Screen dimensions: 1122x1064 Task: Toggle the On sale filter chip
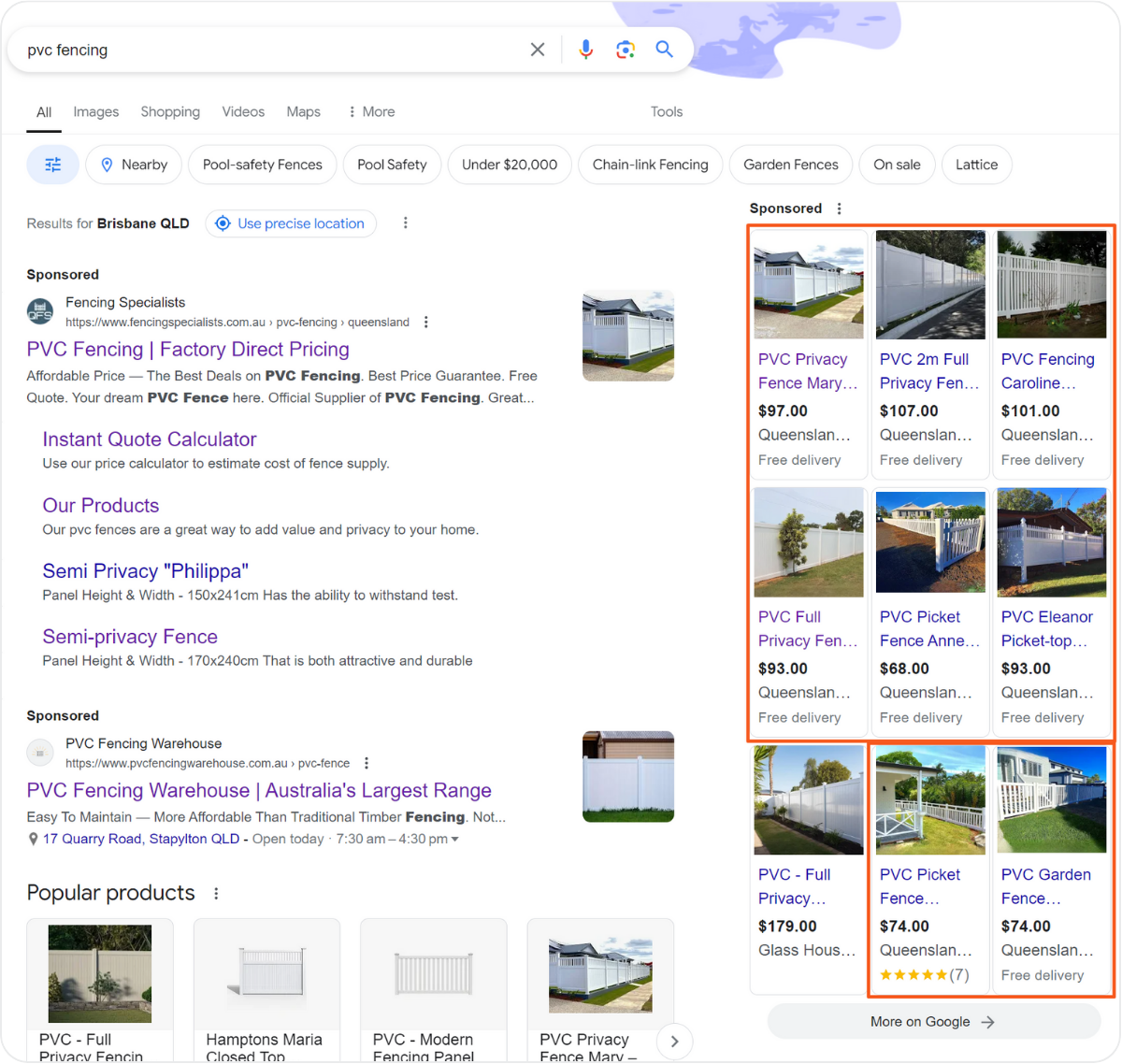click(x=897, y=165)
